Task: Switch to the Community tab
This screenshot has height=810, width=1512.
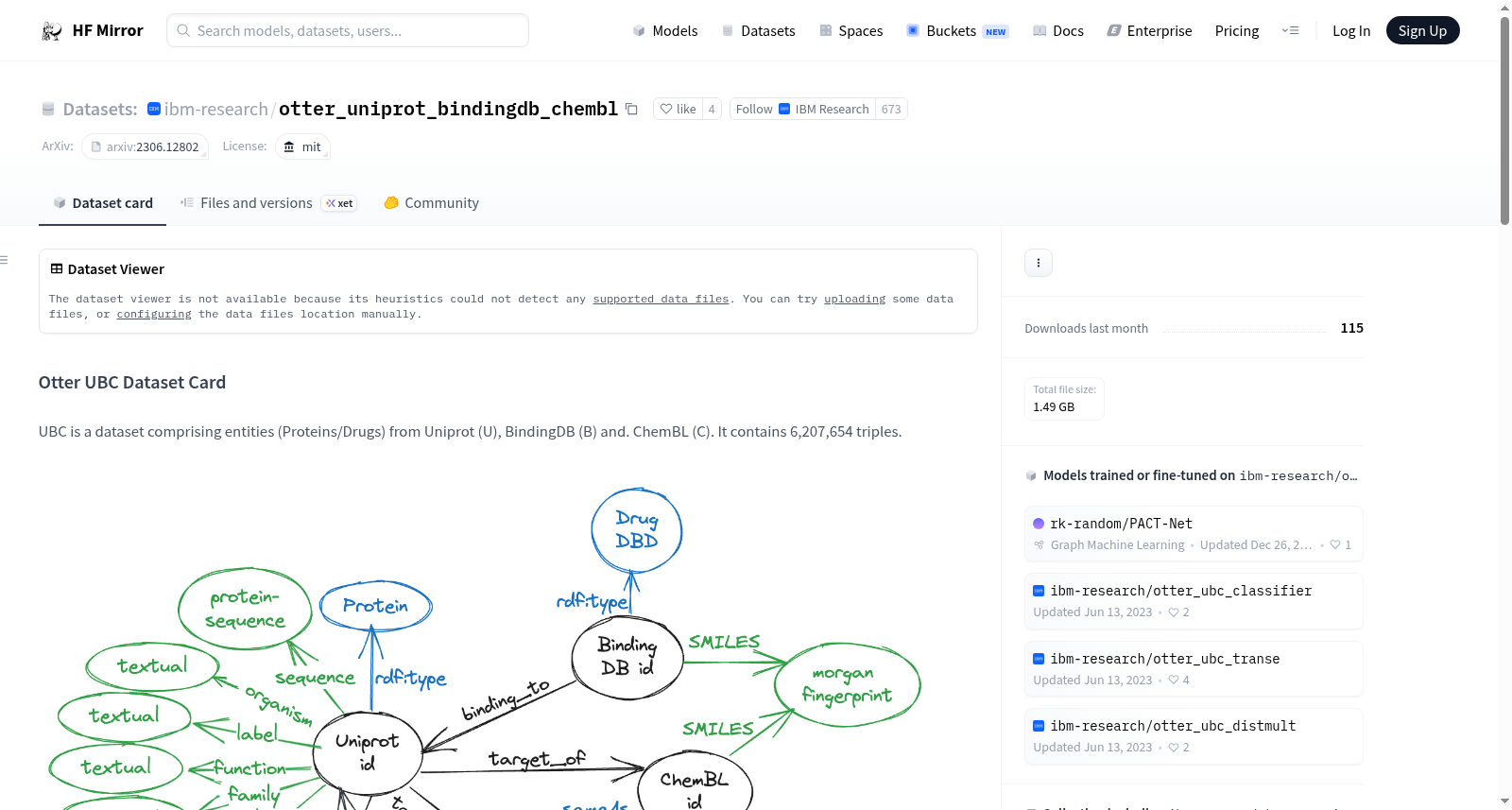Action: (431, 203)
